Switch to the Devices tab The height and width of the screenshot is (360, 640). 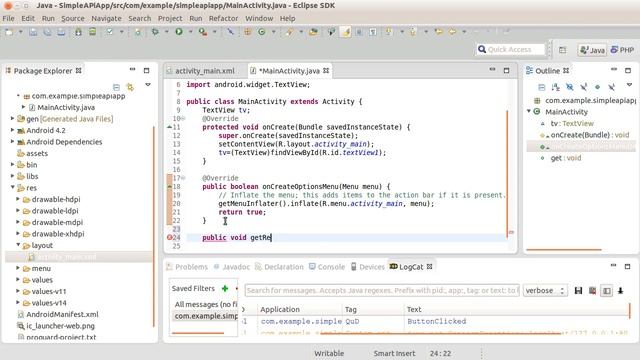[368, 267]
